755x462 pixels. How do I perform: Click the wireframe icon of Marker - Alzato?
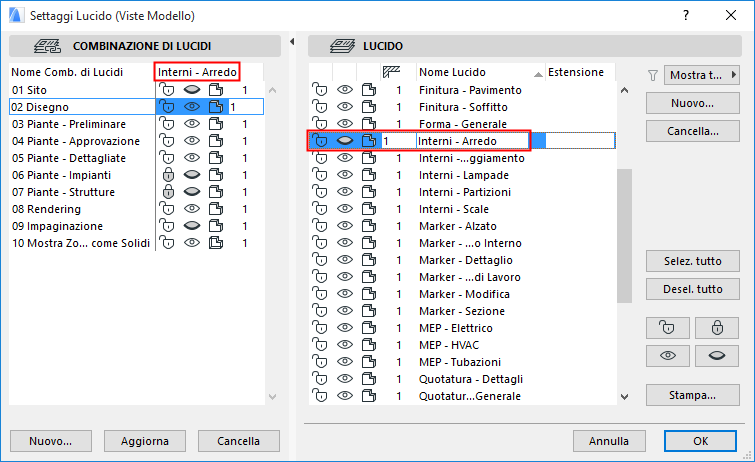[368, 226]
